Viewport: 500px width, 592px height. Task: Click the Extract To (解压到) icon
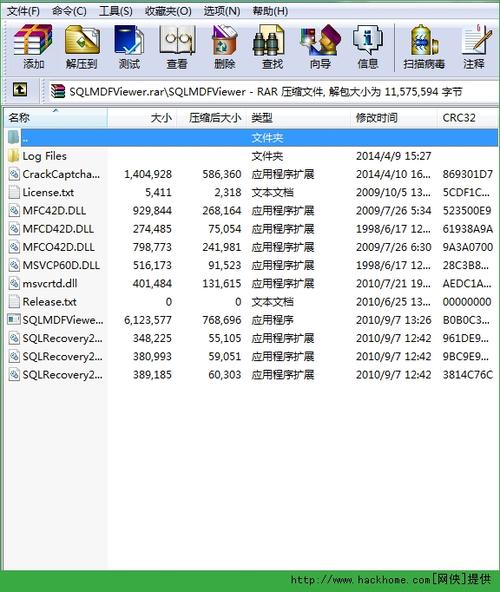pos(82,40)
